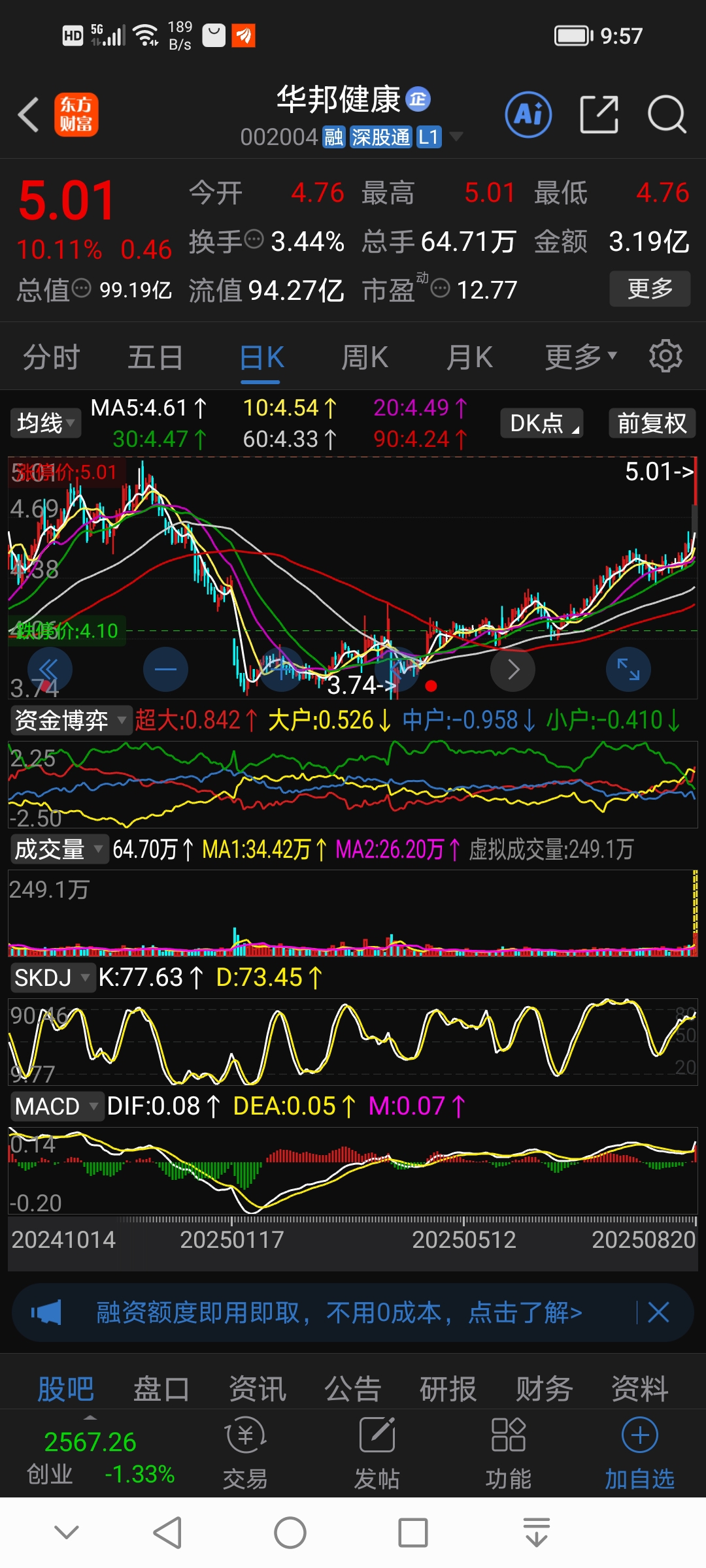Open 交易 trade icon
Image resolution: width=706 pixels, height=1568 pixels.
tap(245, 1453)
